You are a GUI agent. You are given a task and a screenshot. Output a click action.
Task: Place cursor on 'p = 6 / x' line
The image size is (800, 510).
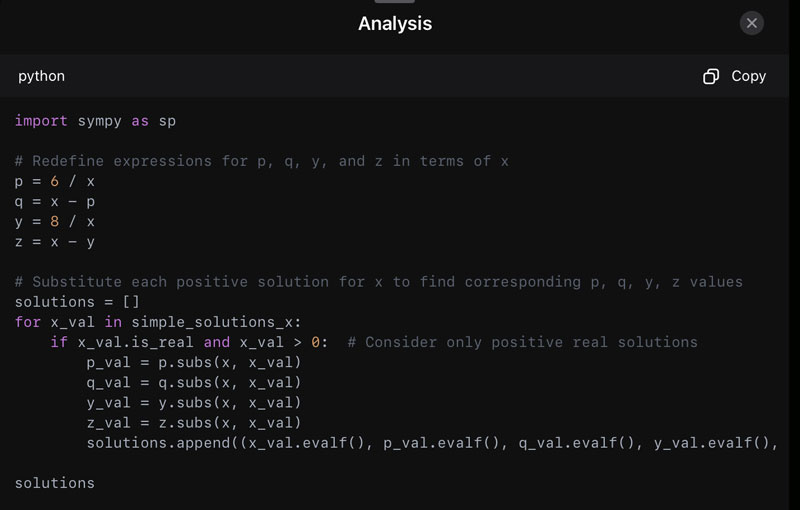pyautogui.click(x=55, y=181)
